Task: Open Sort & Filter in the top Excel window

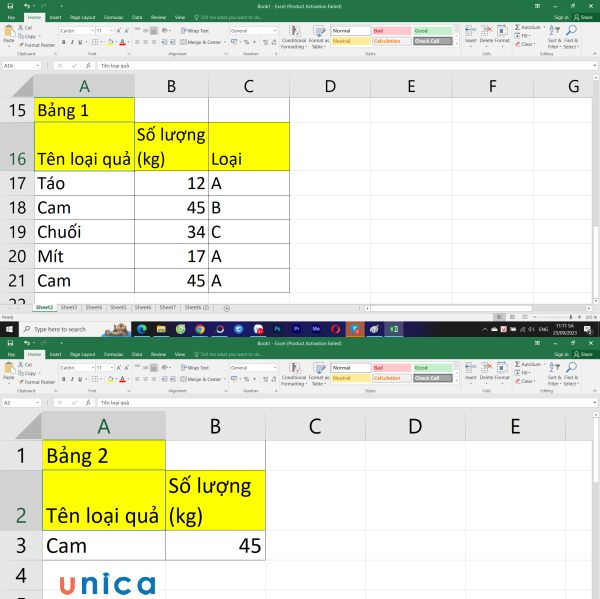Action: click(554, 37)
